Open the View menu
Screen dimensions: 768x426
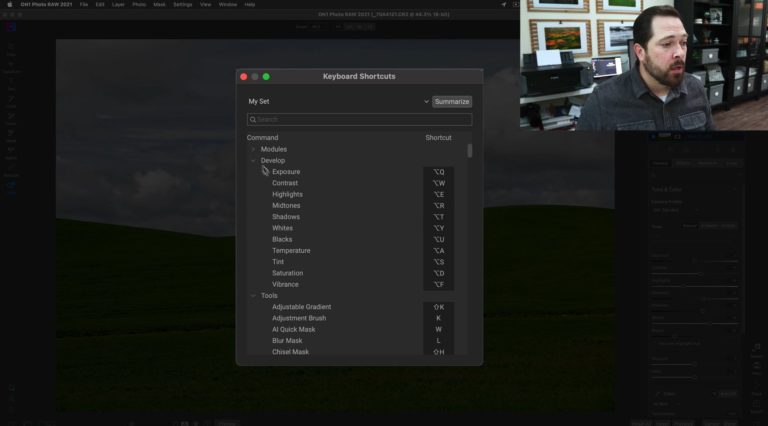tap(205, 4)
